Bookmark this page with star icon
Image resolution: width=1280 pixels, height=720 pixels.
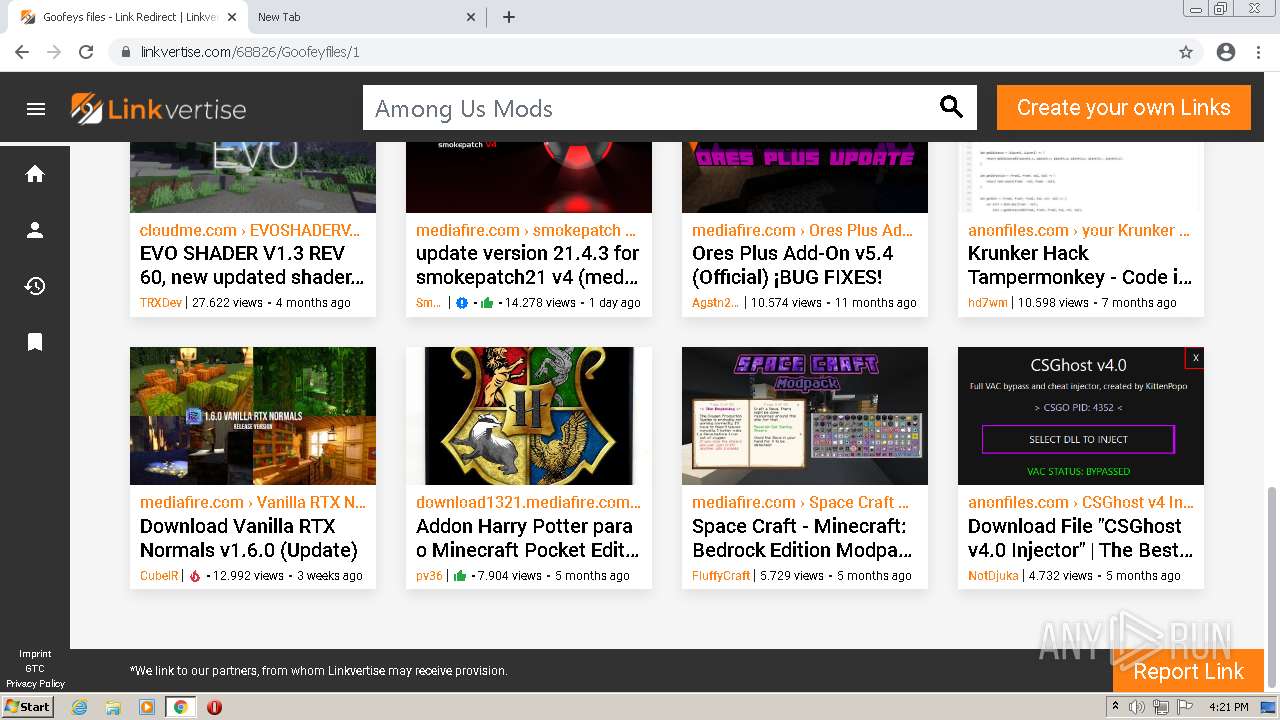1186,52
